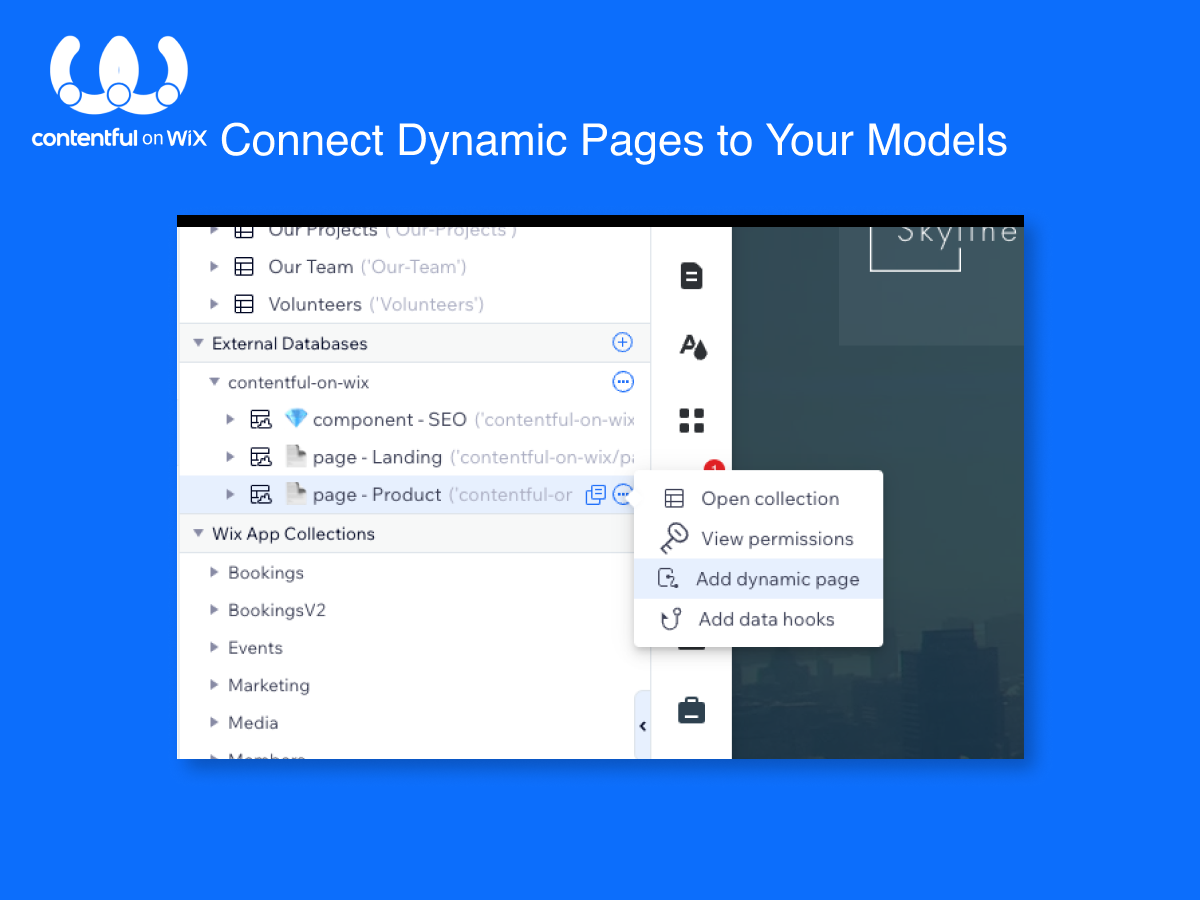Viewport: 1200px width, 900px height.
Task: Click the diamond emoji on component - SEO
Action: point(296,419)
